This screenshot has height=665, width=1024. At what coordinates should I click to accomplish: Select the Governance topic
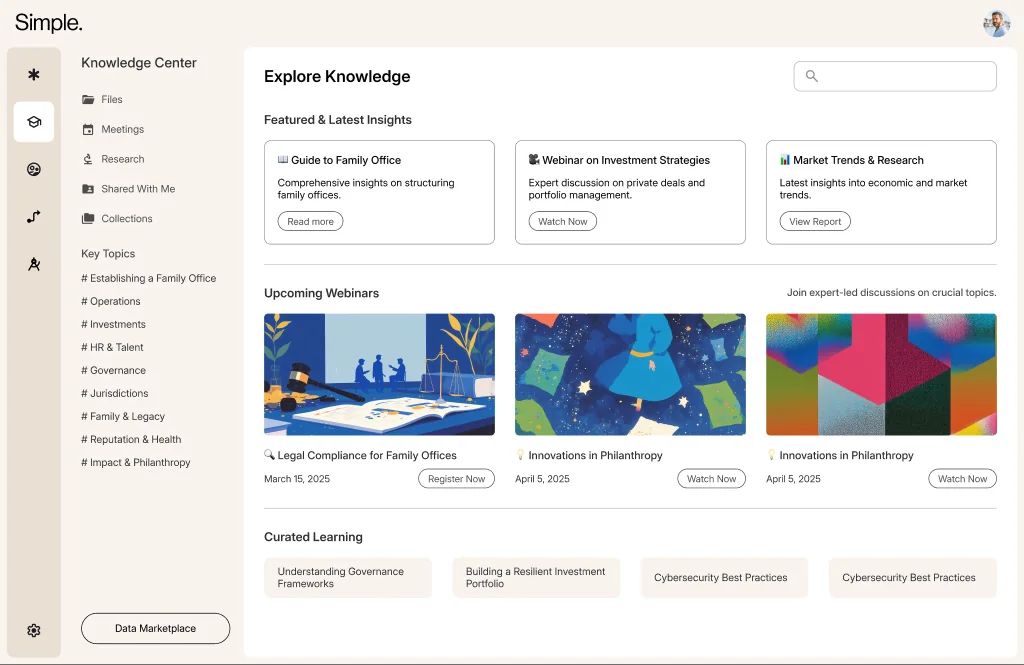point(113,370)
